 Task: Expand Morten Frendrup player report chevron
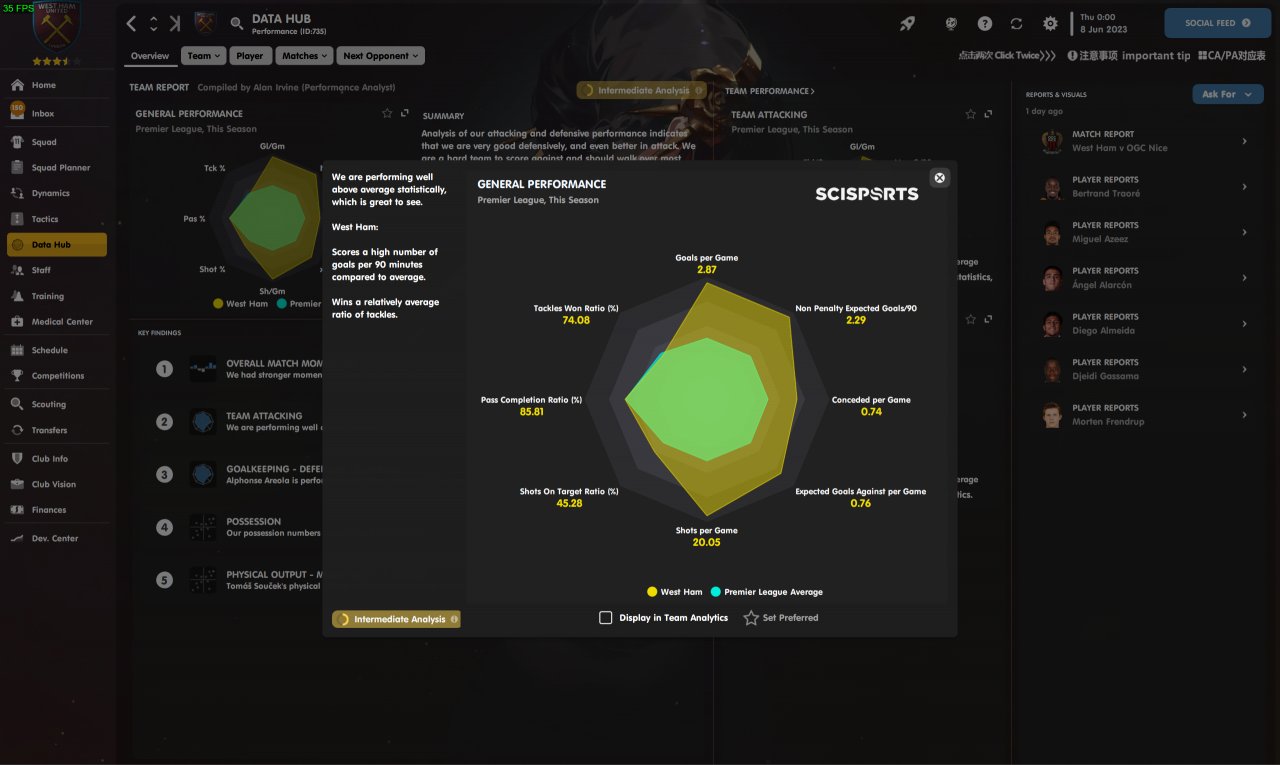click(1245, 415)
